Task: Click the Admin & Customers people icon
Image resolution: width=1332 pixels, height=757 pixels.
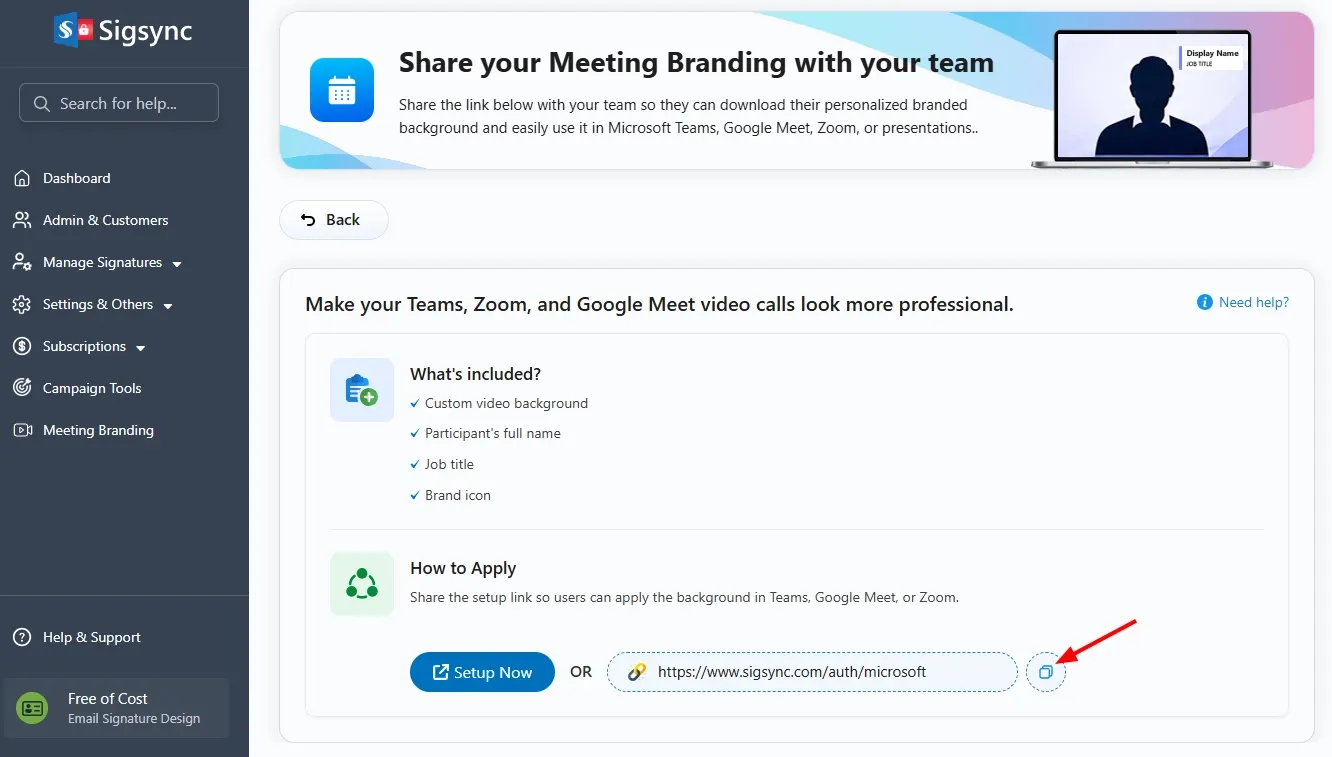Action: [22, 220]
